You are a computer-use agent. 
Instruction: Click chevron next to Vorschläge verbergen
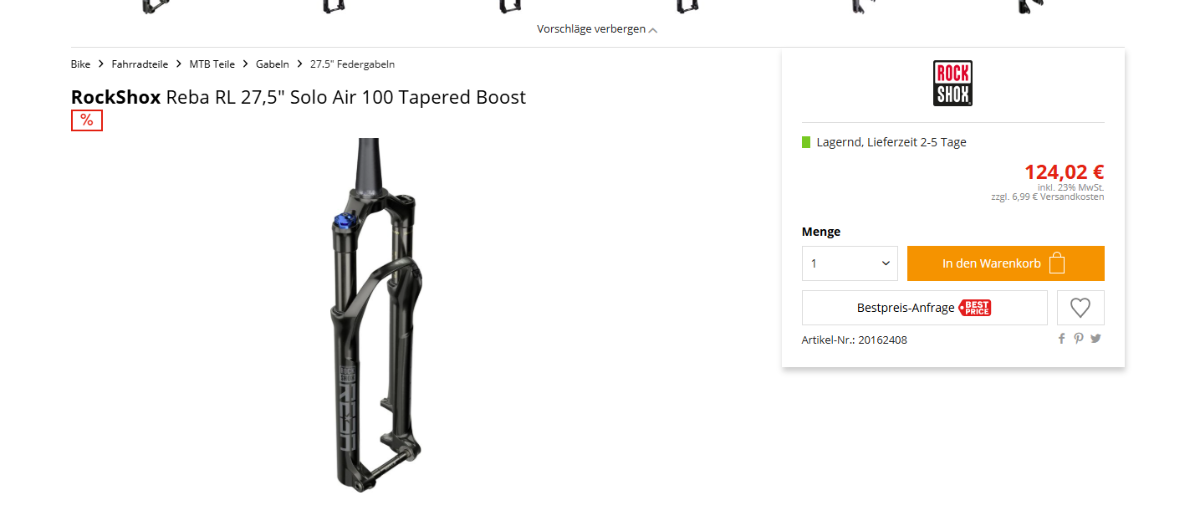pos(653,30)
